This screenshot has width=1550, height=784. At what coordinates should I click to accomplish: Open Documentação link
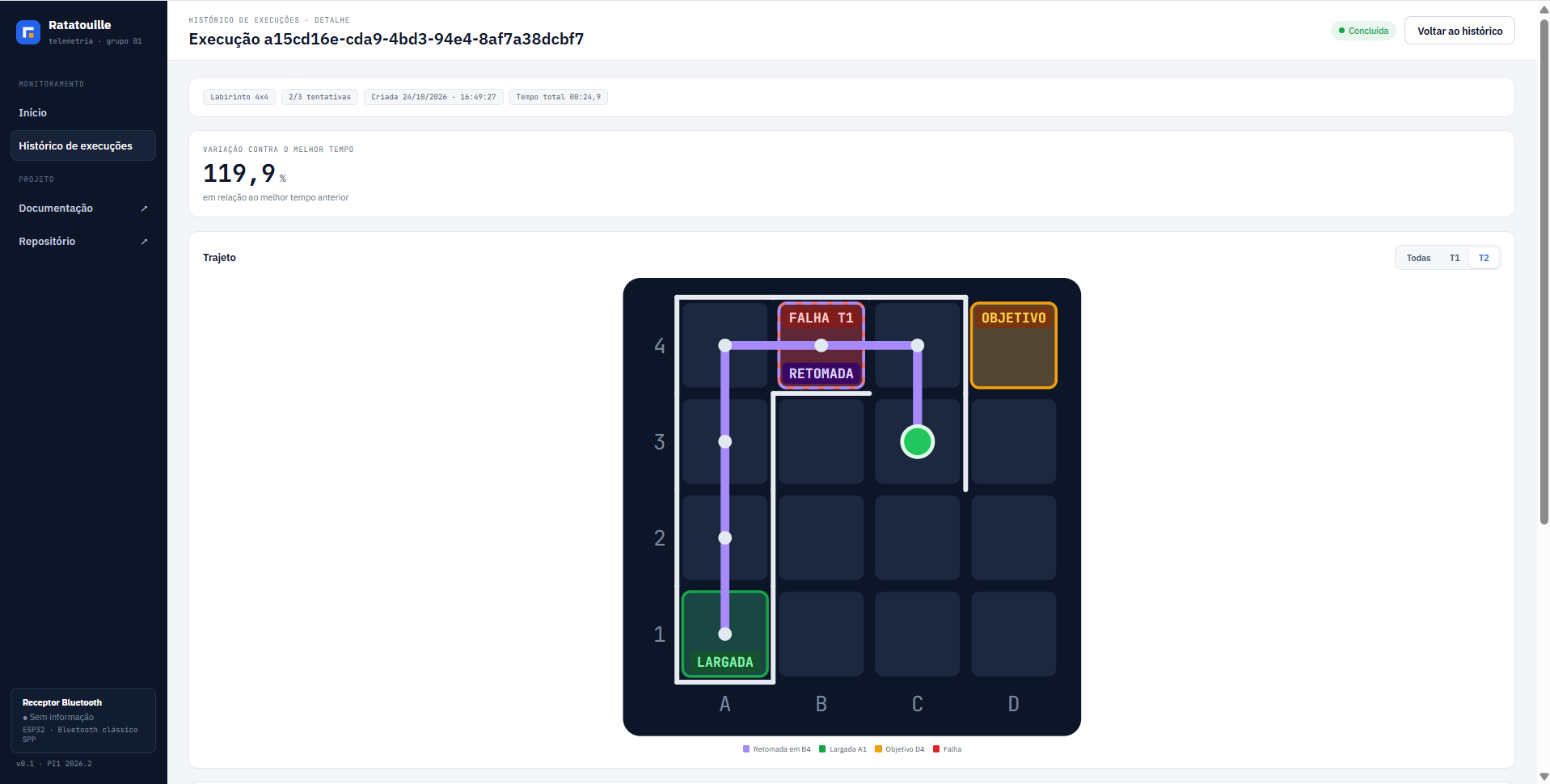pos(82,209)
